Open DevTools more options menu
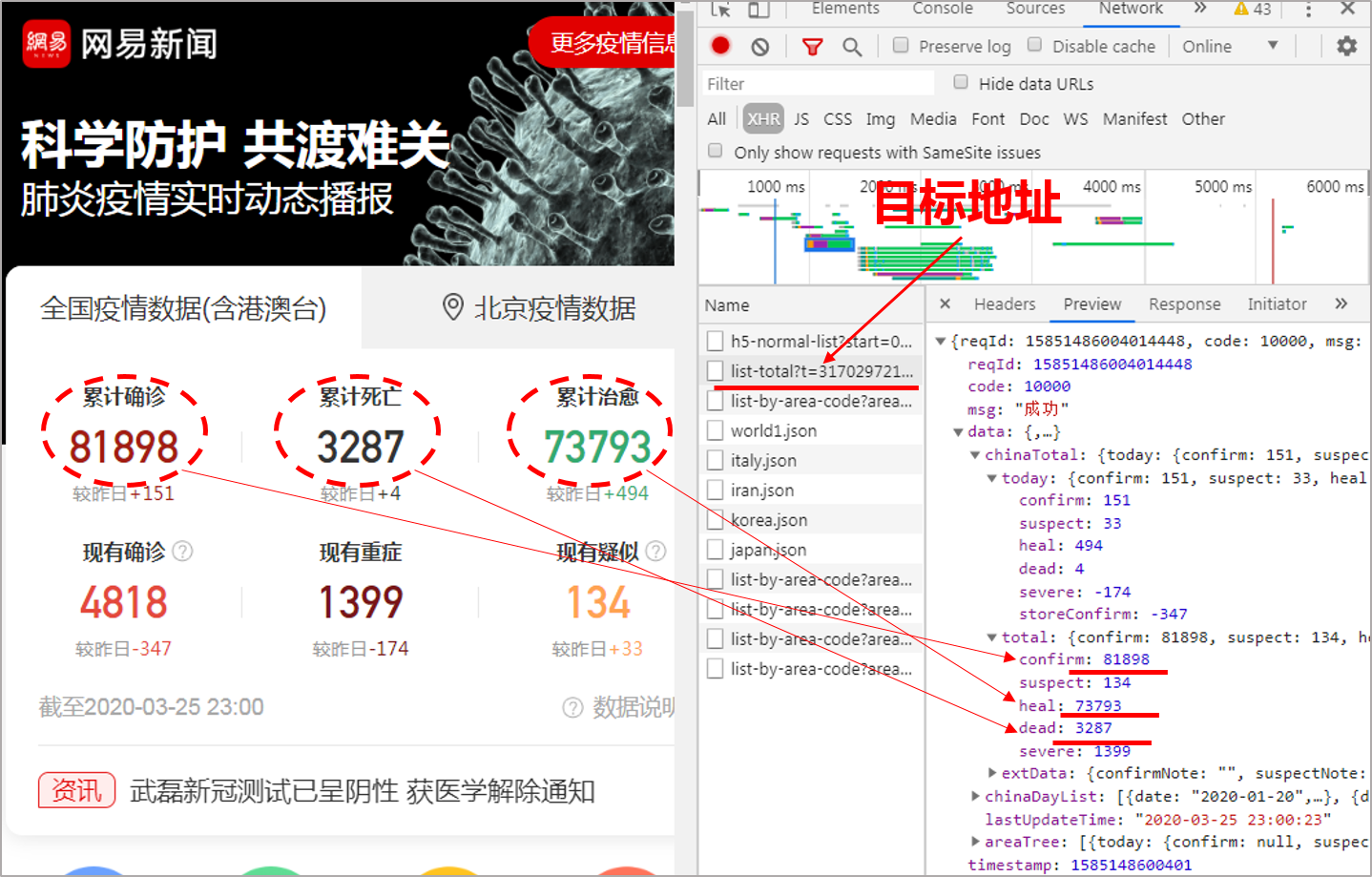Viewport: 1372px width, 877px height. 1308,10
